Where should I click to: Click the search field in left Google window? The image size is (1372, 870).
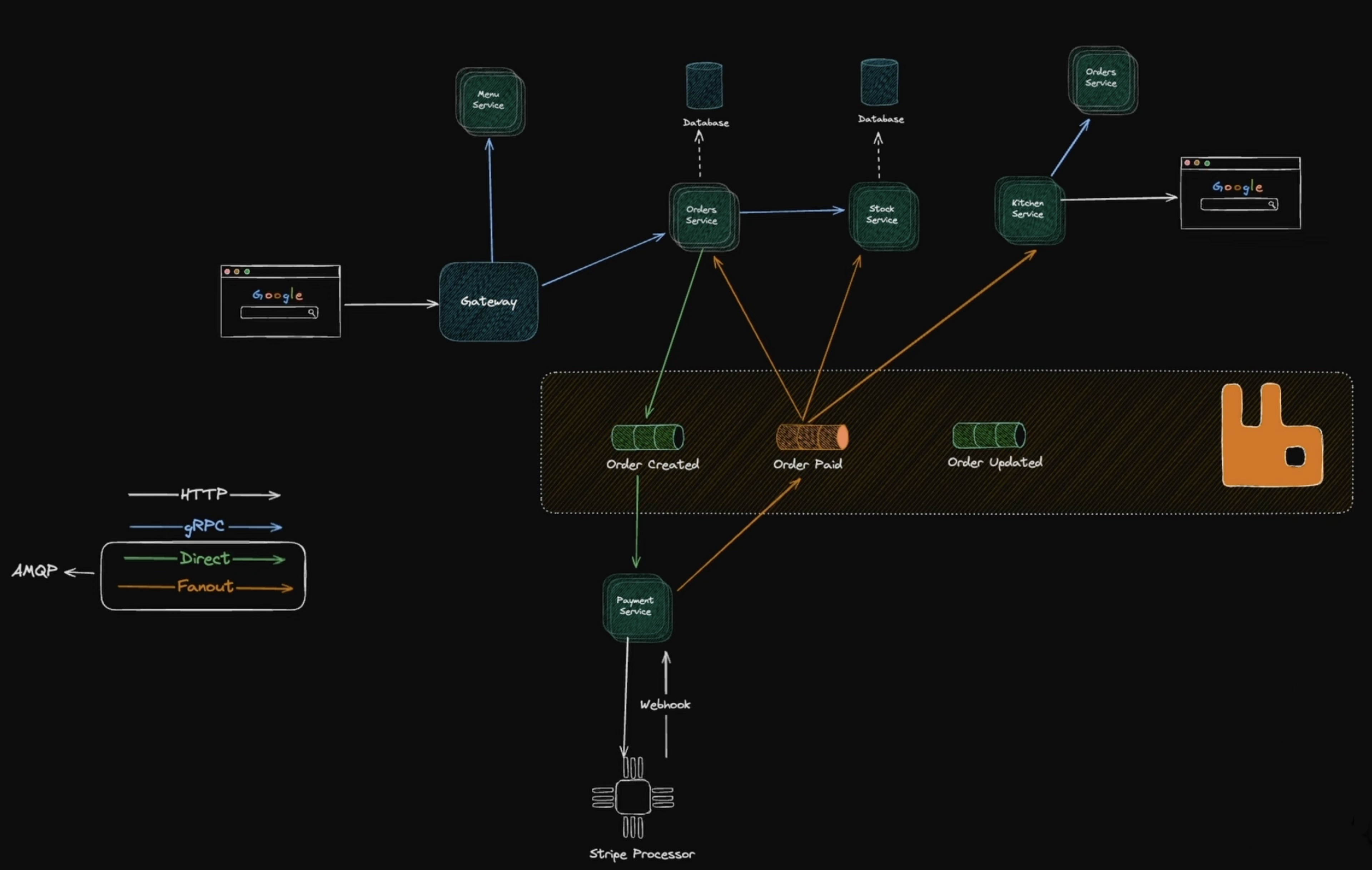coord(279,312)
